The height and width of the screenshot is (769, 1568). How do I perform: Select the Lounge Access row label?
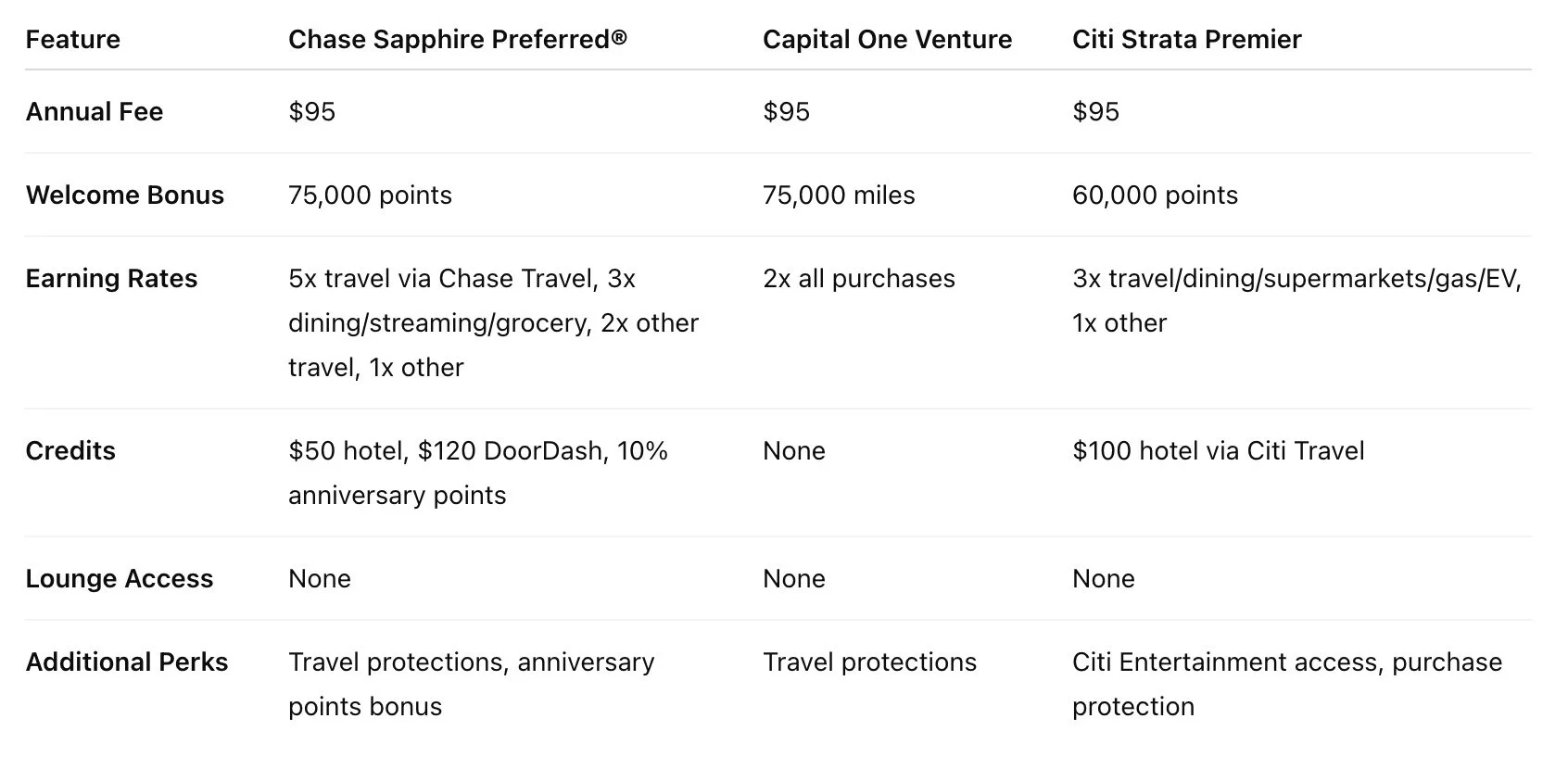point(119,578)
